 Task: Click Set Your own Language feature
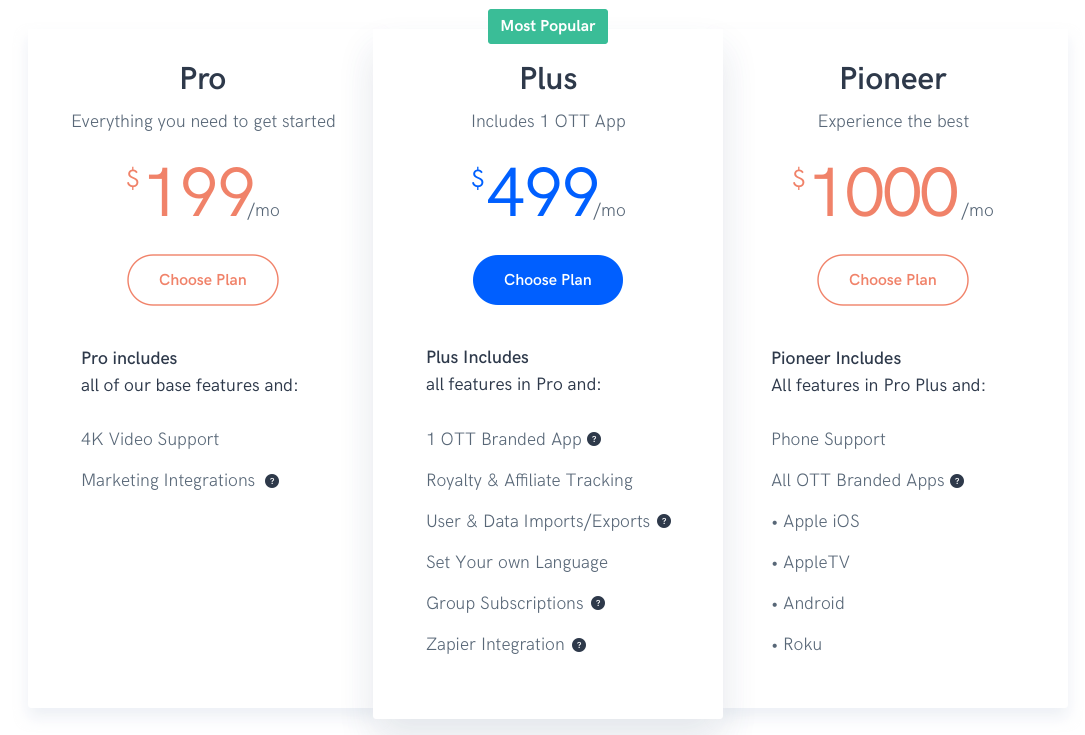point(517,562)
